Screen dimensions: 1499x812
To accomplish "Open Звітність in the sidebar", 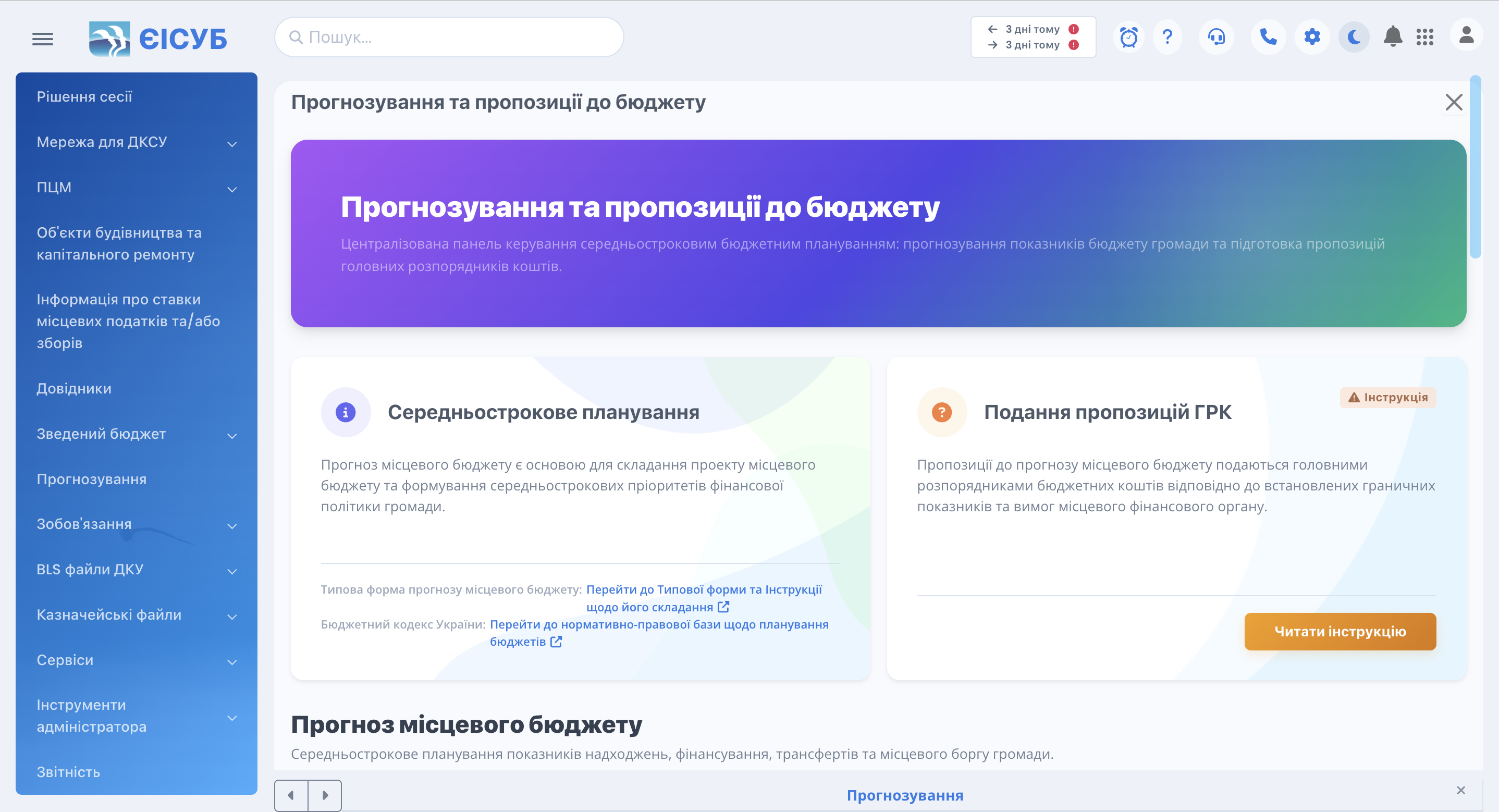I will click(x=136, y=772).
